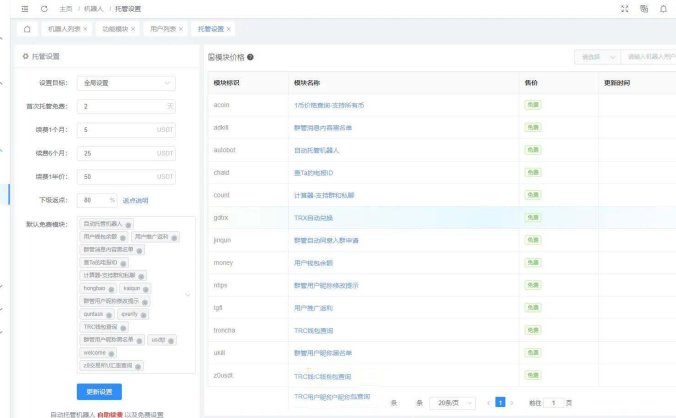Open the 群管自动同意入群申请 module link

click(x=326, y=240)
